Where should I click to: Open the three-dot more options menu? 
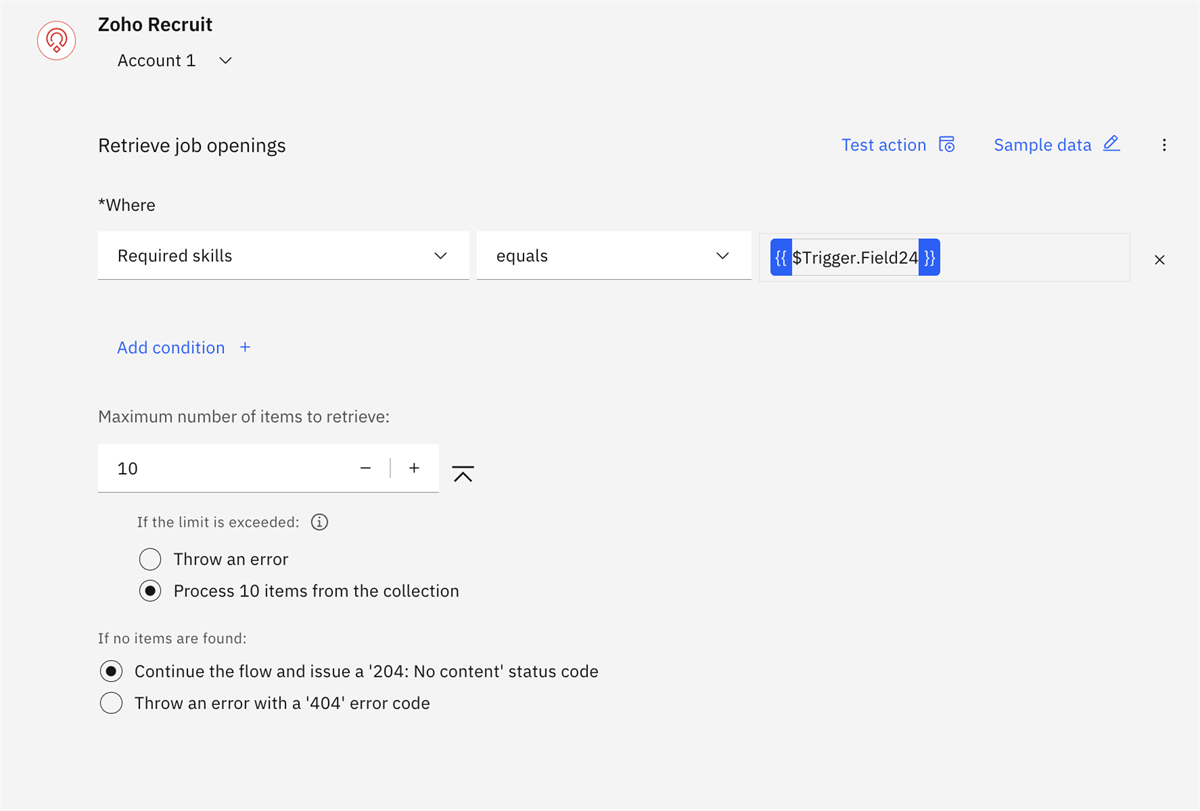pos(1164,145)
